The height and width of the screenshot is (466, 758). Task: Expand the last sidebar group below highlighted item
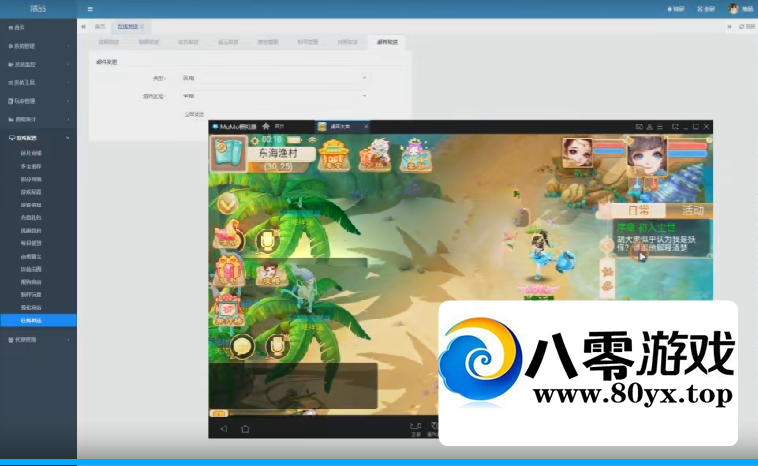tap(38, 340)
